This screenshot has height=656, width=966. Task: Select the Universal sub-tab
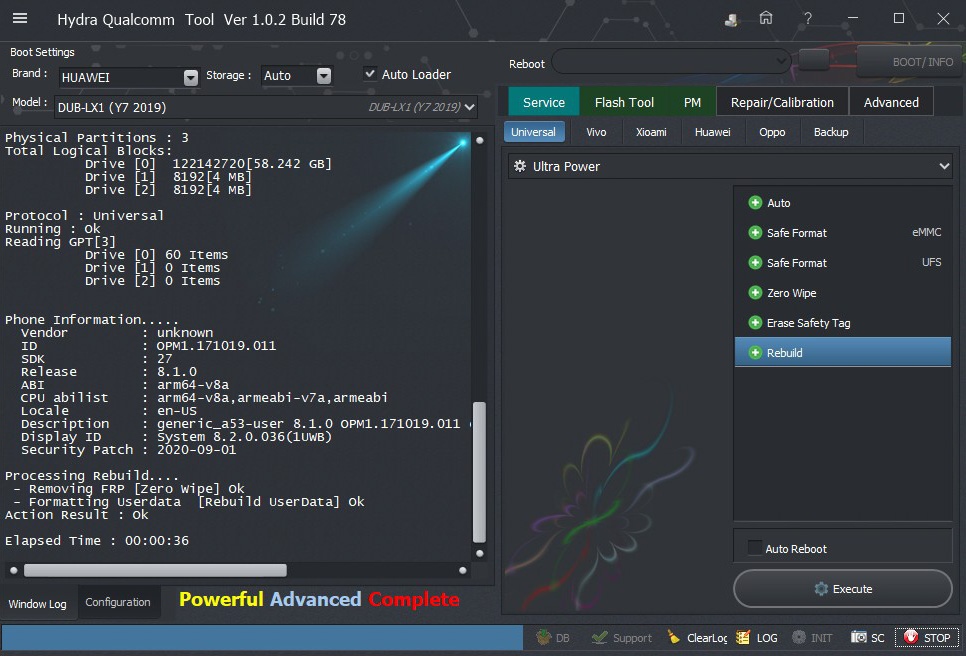click(534, 132)
